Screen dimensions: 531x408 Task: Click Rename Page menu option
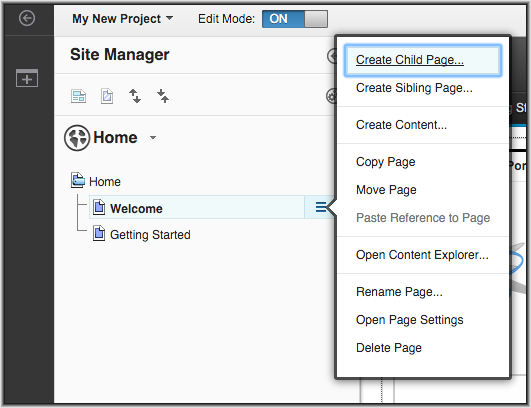[x=399, y=292]
